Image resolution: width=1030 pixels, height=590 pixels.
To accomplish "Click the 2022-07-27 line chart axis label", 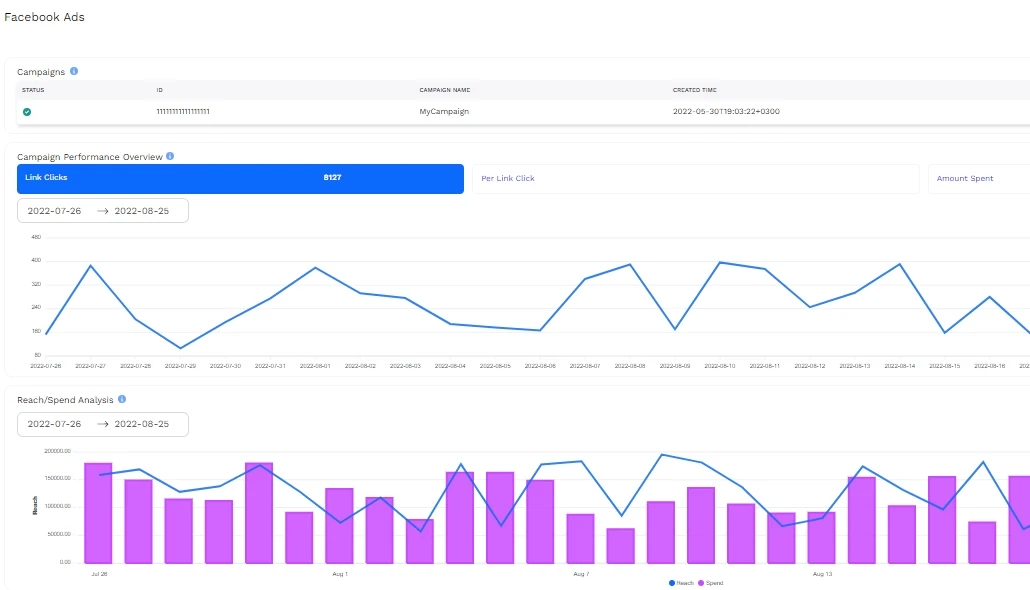I will (91, 366).
